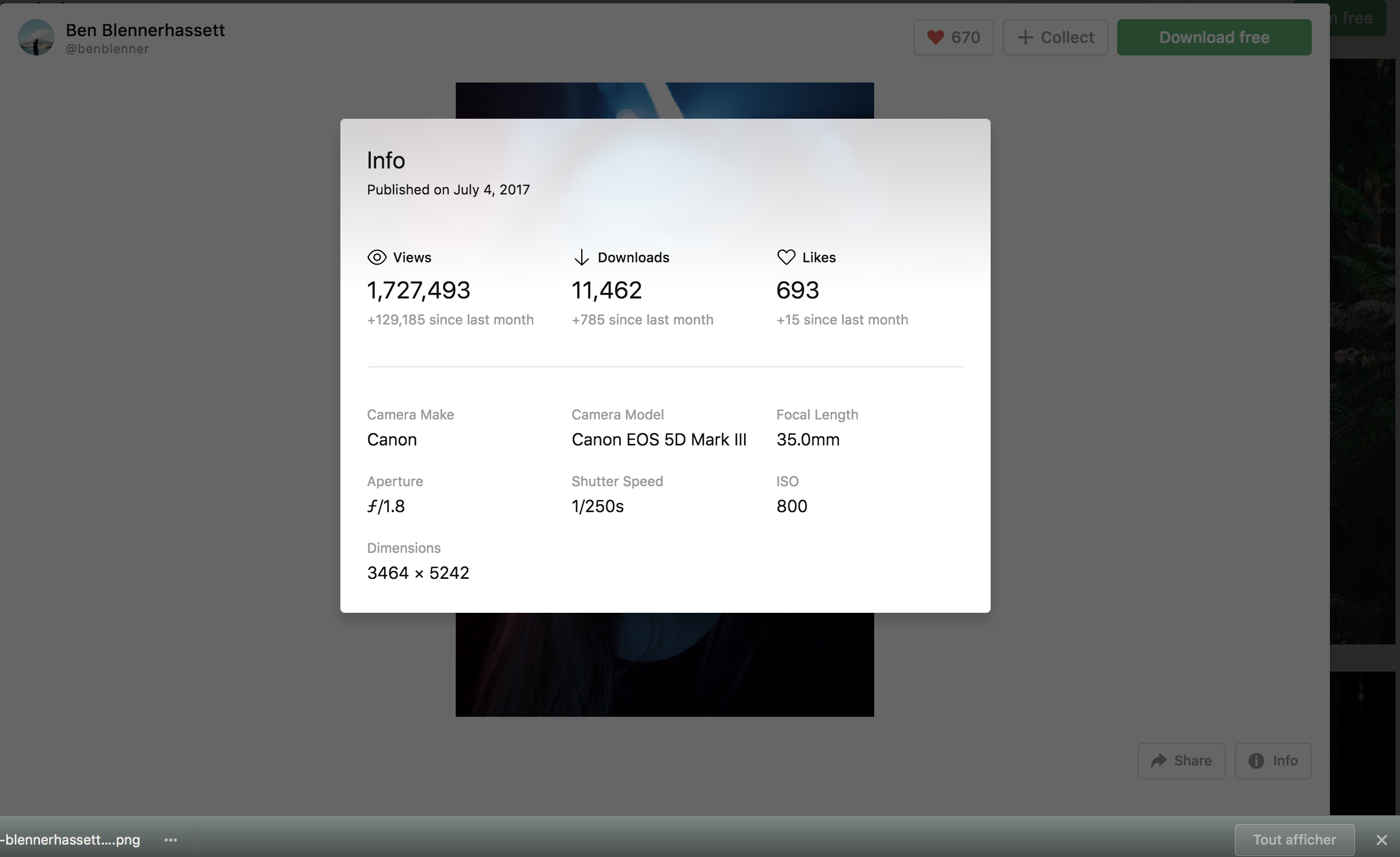Click the Views eye icon

click(377, 257)
